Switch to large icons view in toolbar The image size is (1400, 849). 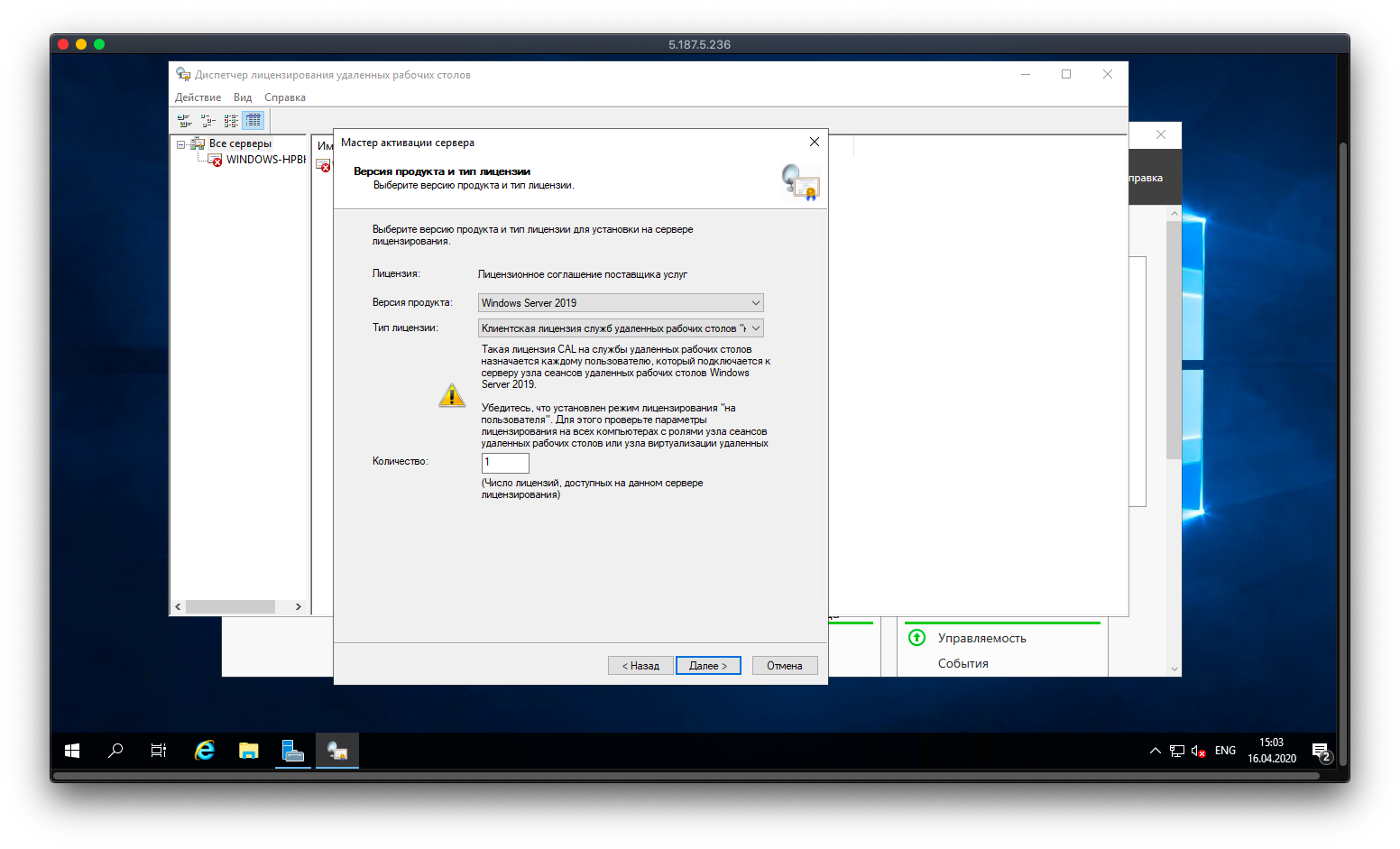point(184,120)
